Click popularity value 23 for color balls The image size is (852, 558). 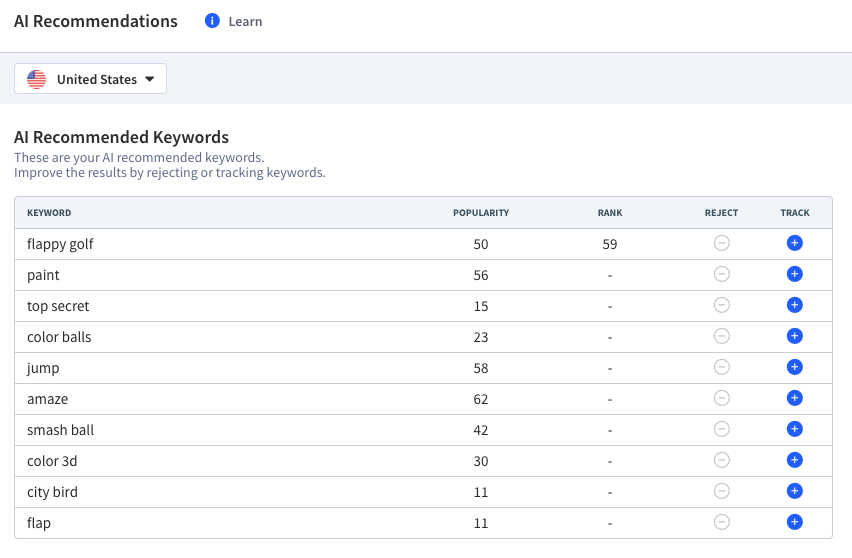point(481,337)
